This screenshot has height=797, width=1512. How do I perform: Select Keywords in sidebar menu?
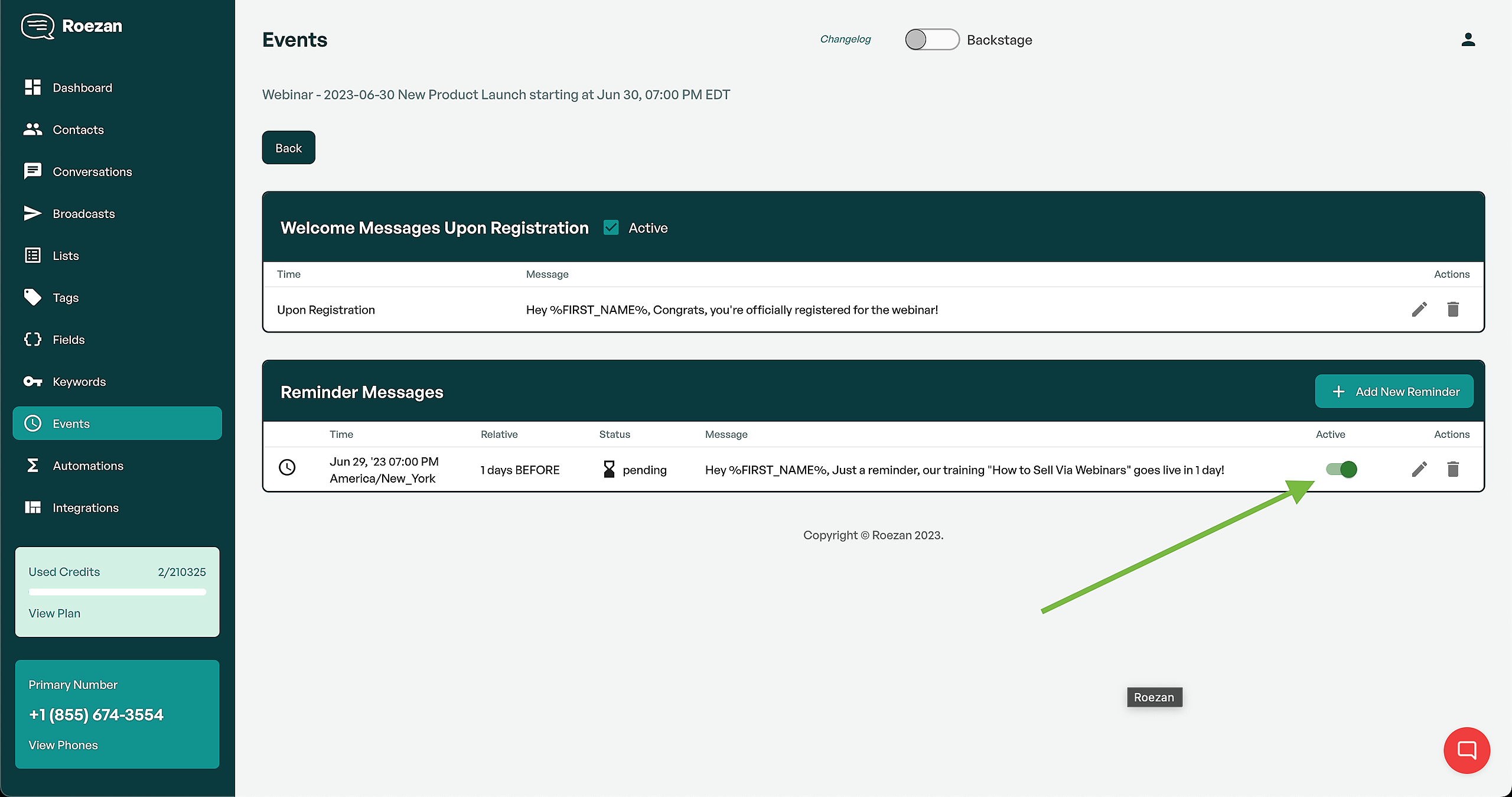click(79, 382)
